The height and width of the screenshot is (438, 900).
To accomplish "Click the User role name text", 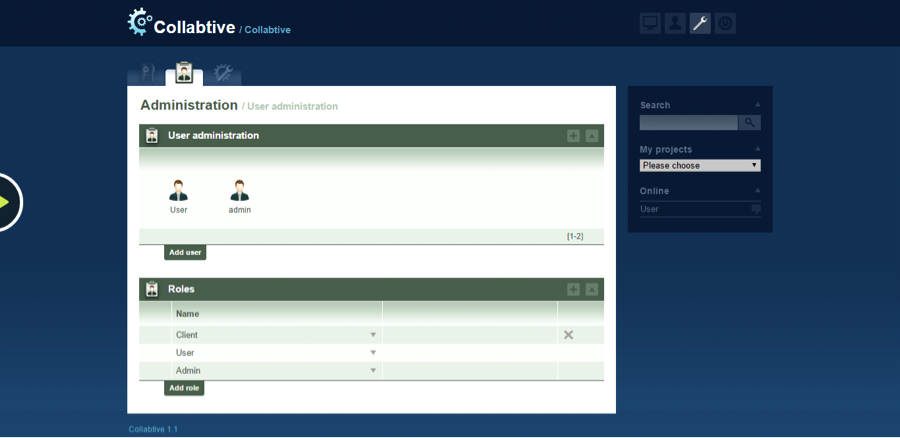I will (x=185, y=352).
